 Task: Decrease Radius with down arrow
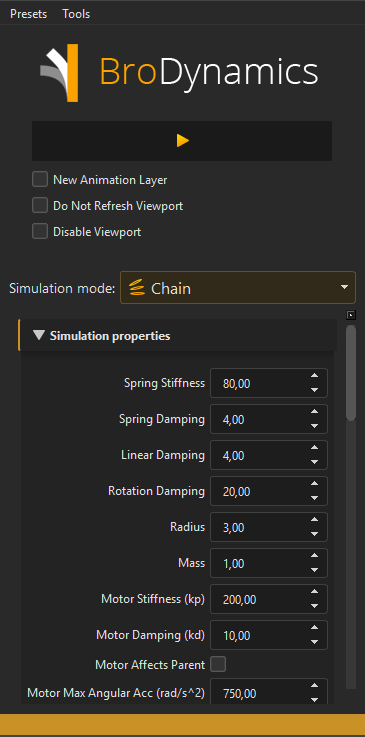[x=315, y=534]
